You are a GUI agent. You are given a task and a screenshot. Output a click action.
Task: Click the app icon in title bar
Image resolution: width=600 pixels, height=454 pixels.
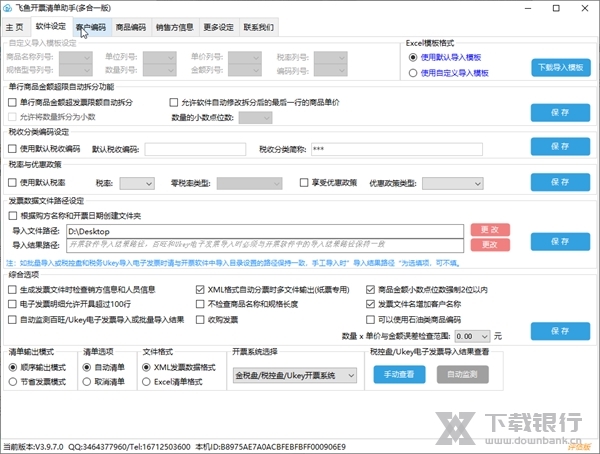pyautogui.click(x=8, y=8)
